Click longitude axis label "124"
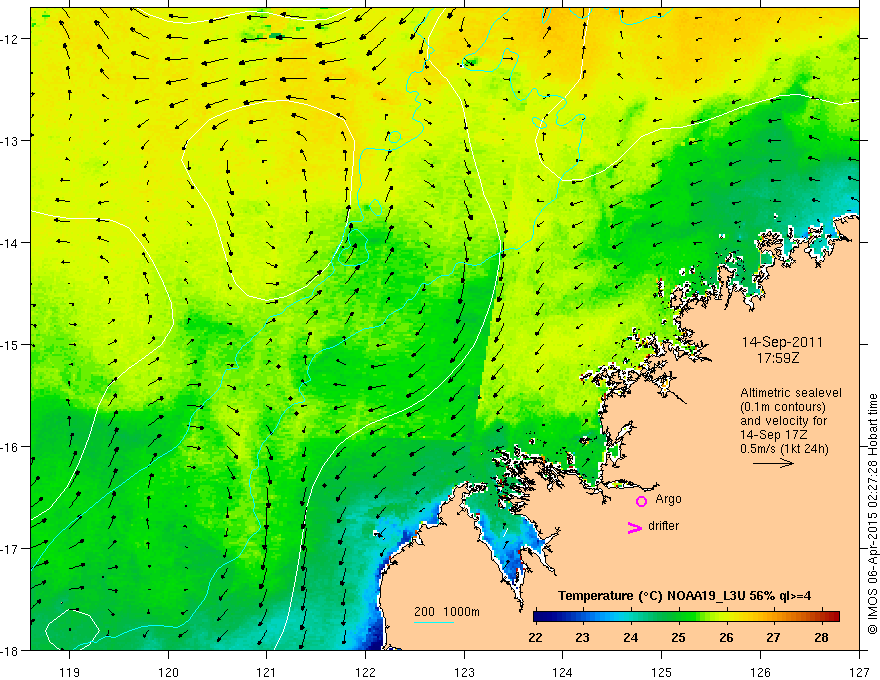 pos(562,672)
